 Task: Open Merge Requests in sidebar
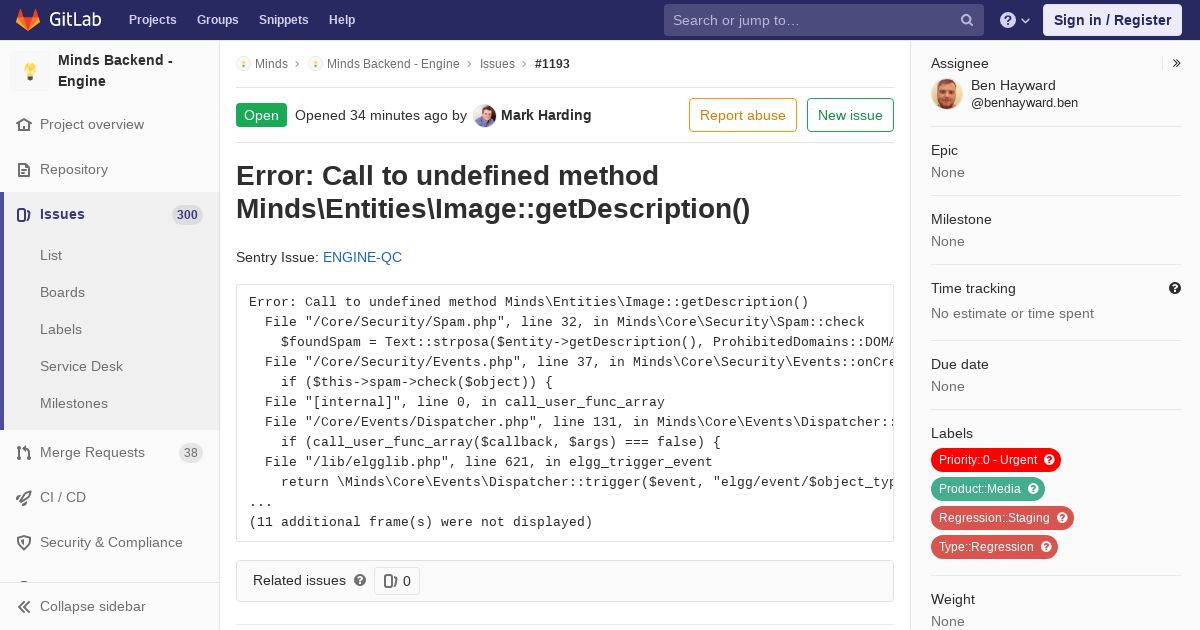[92, 453]
